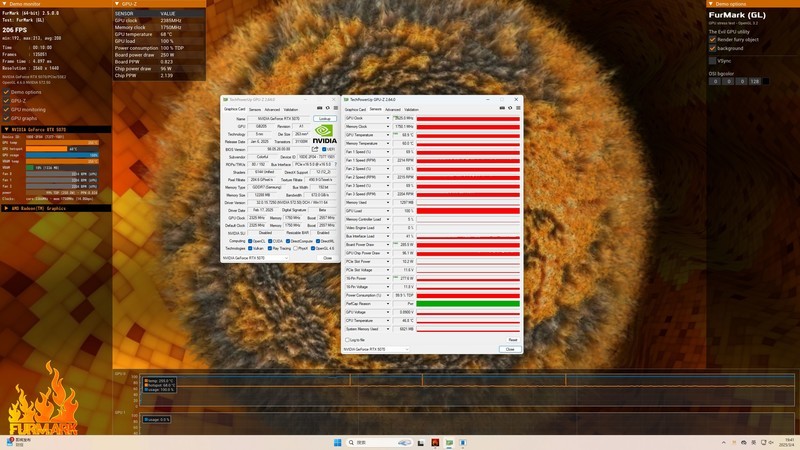Collapse the GPU-Z overlay panel
Screen dimensions: 800x450
[117, 4]
